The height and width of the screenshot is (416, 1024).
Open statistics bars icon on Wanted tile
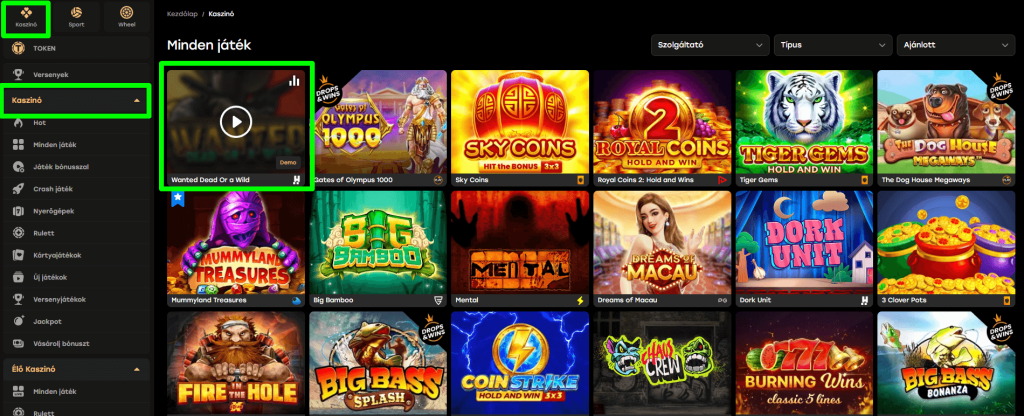295,80
